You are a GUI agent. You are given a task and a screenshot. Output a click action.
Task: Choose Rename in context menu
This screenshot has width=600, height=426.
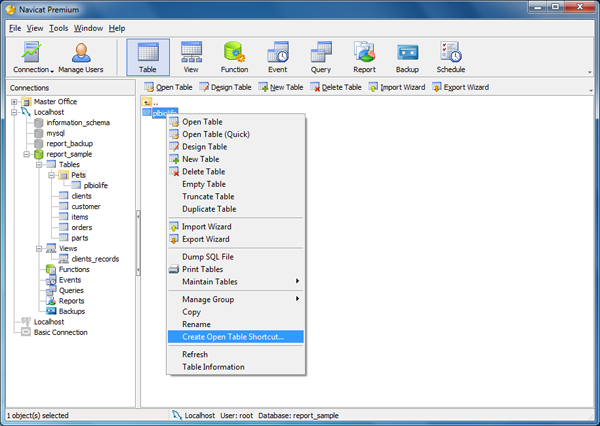(x=236, y=325)
